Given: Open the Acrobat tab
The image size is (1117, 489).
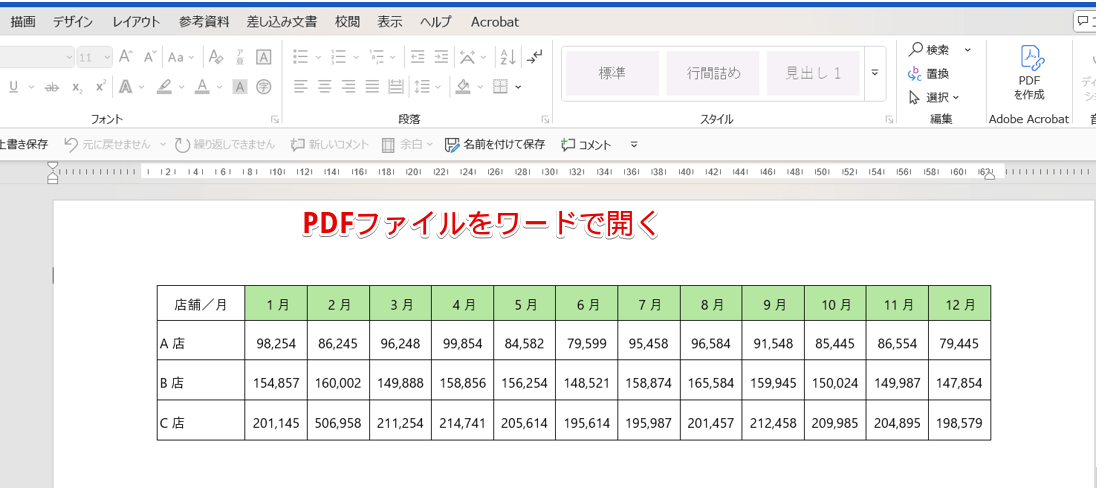Looking at the screenshot, I should tap(495, 22).
